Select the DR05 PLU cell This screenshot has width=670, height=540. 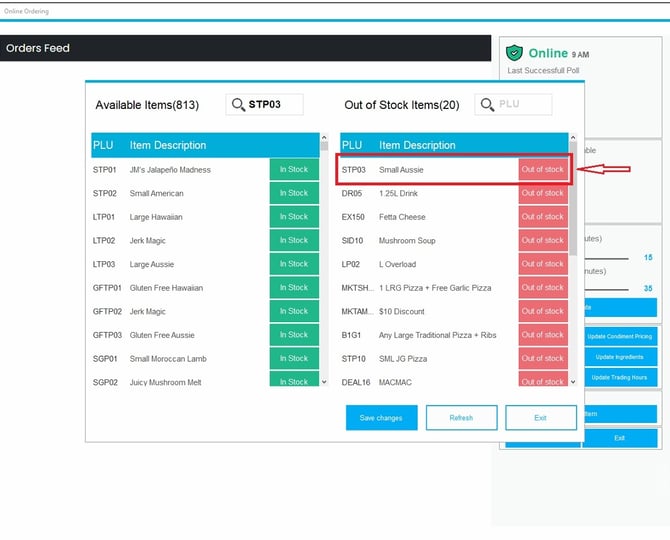[352, 193]
